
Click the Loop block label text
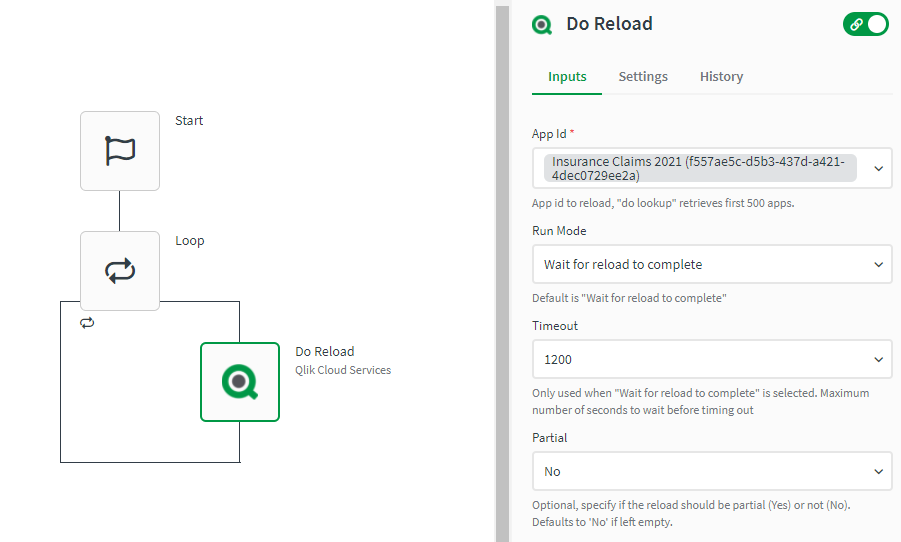[190, 241]
